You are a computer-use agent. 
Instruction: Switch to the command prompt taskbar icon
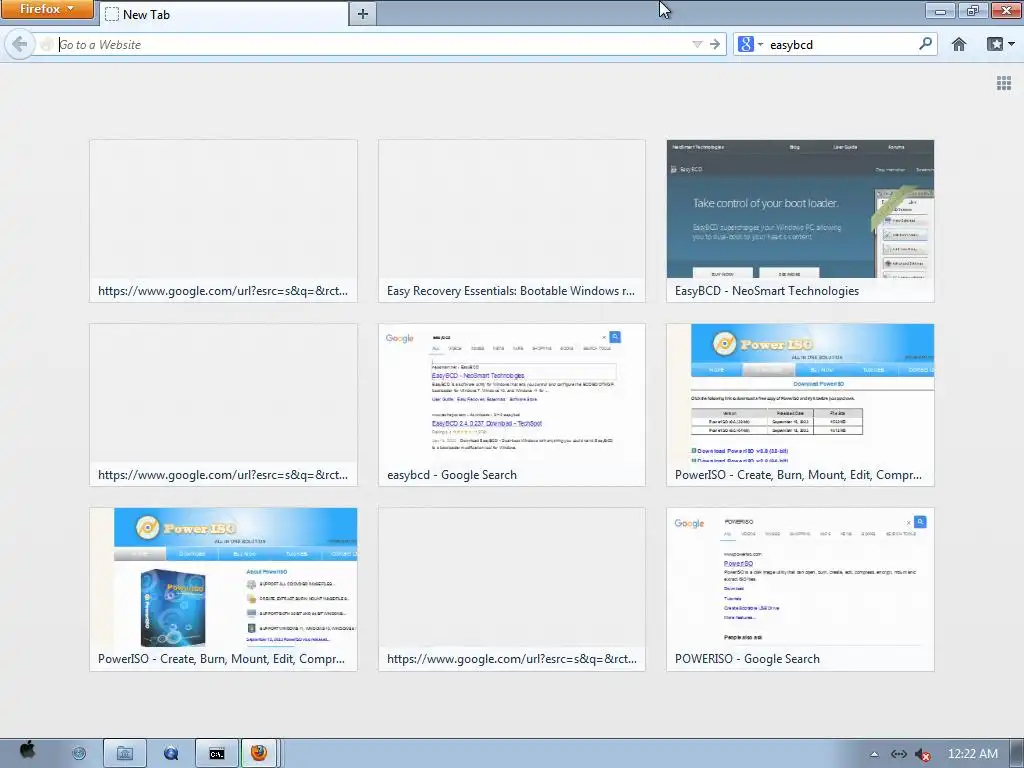(x=216, y=754)
